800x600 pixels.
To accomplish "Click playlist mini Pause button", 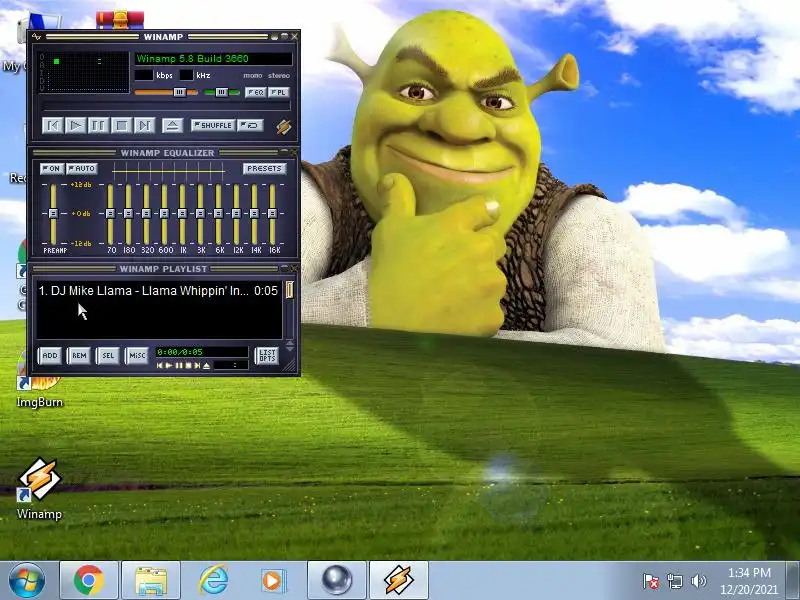I will point(179,365).
